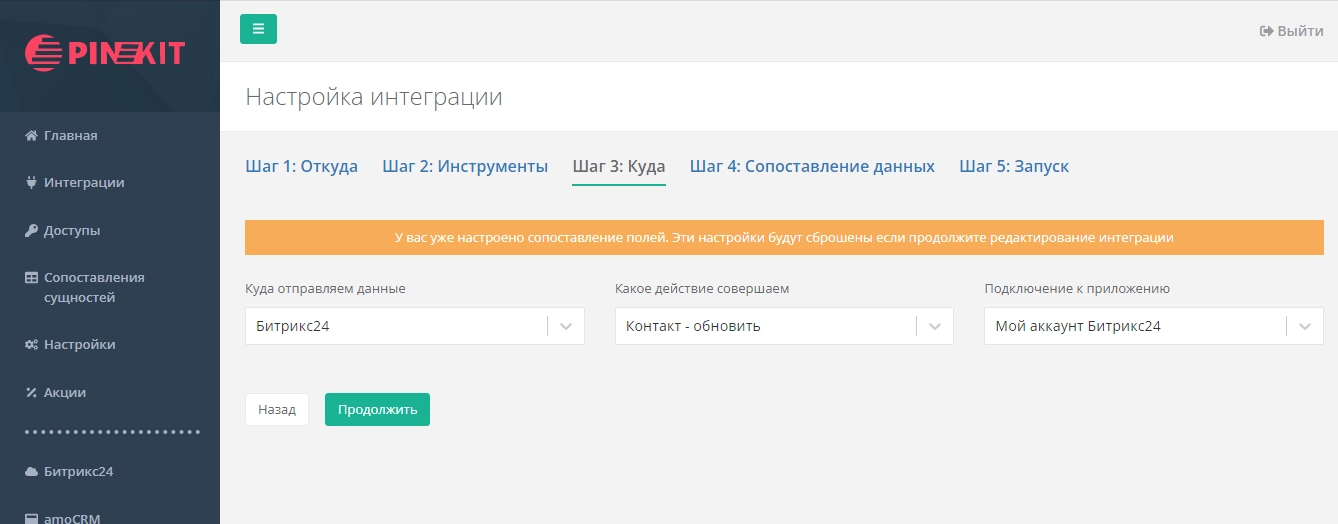The height and width of the screenshot is (524, 1338).
Task: Click the key icon beside Доступы
Action: [x=31, y=231]
